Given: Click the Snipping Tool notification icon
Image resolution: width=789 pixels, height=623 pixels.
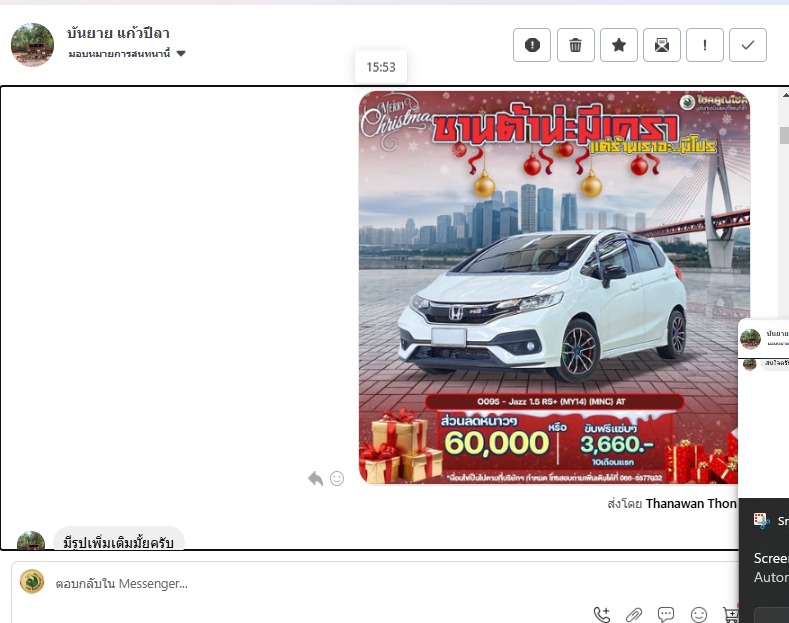Looking at the screenshot, I should tap(762, 520).
